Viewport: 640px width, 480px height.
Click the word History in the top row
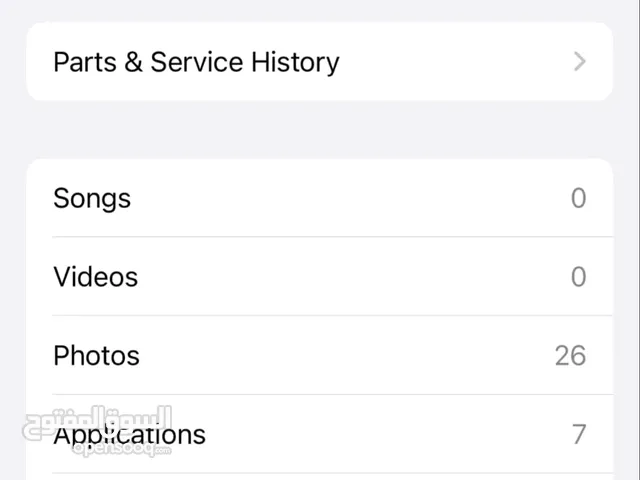pyautogui.click(x=295, y=63)
